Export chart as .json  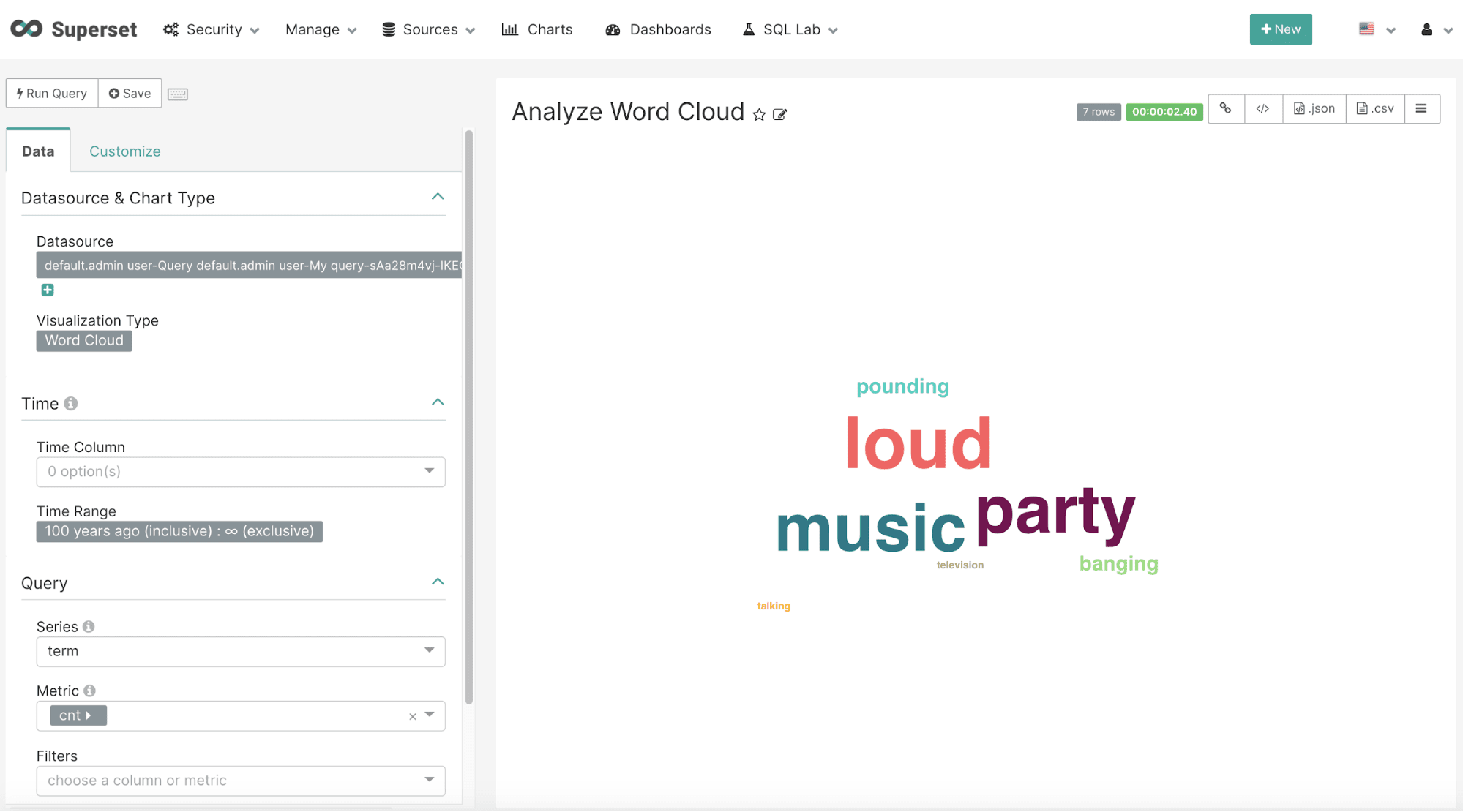coord(1314,109)
